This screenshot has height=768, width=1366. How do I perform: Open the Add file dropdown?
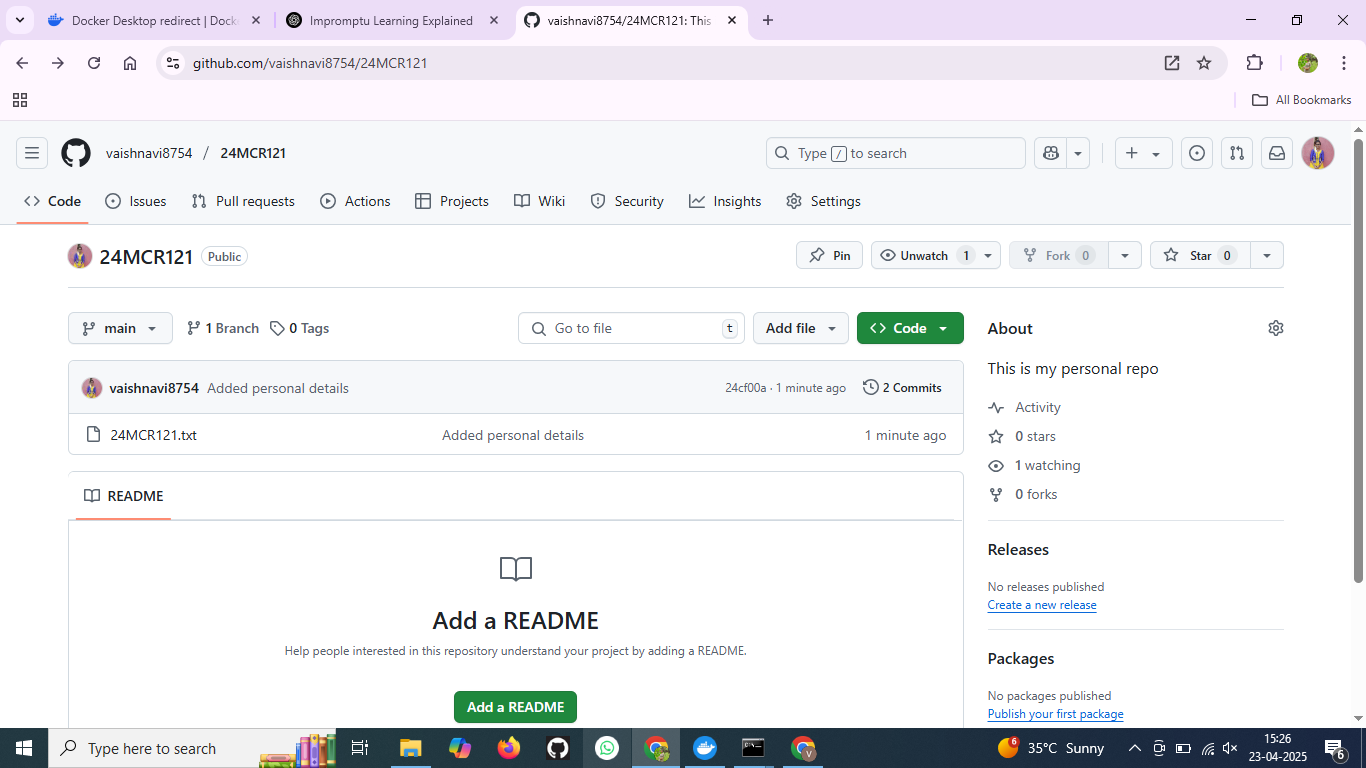(x=801, y=328)
